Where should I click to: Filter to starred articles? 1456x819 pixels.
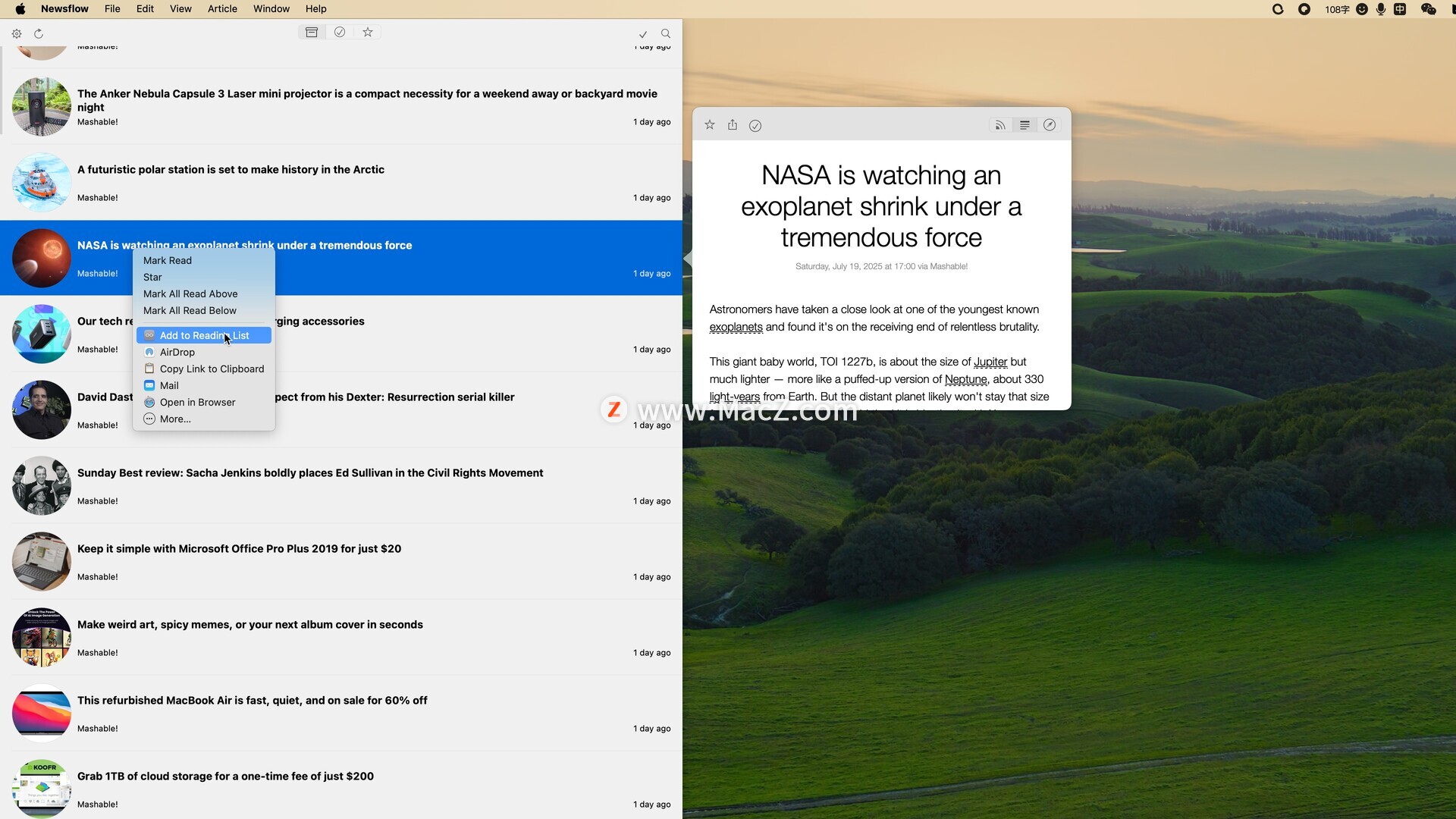coord(368,32)
